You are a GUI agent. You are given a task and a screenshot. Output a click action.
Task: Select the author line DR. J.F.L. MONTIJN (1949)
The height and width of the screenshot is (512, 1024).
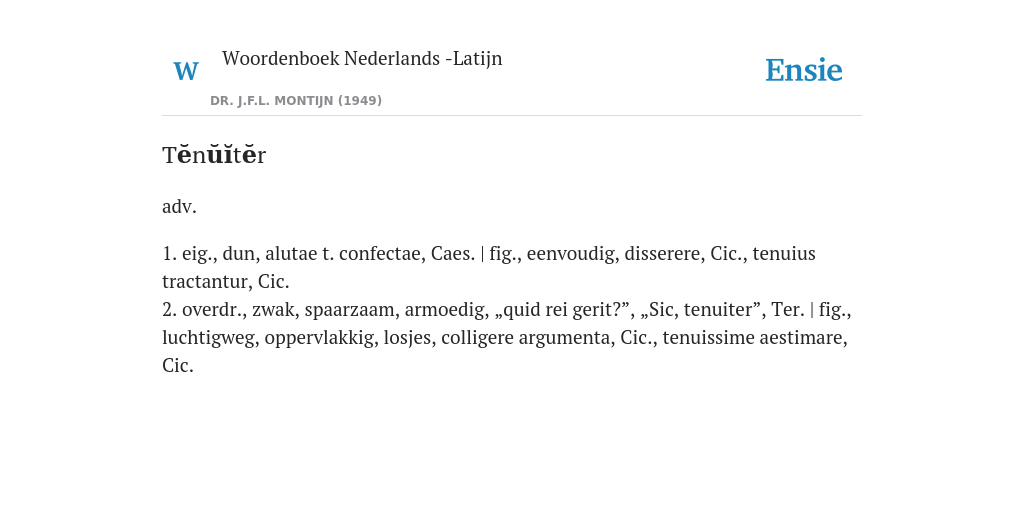click(296, 101)
